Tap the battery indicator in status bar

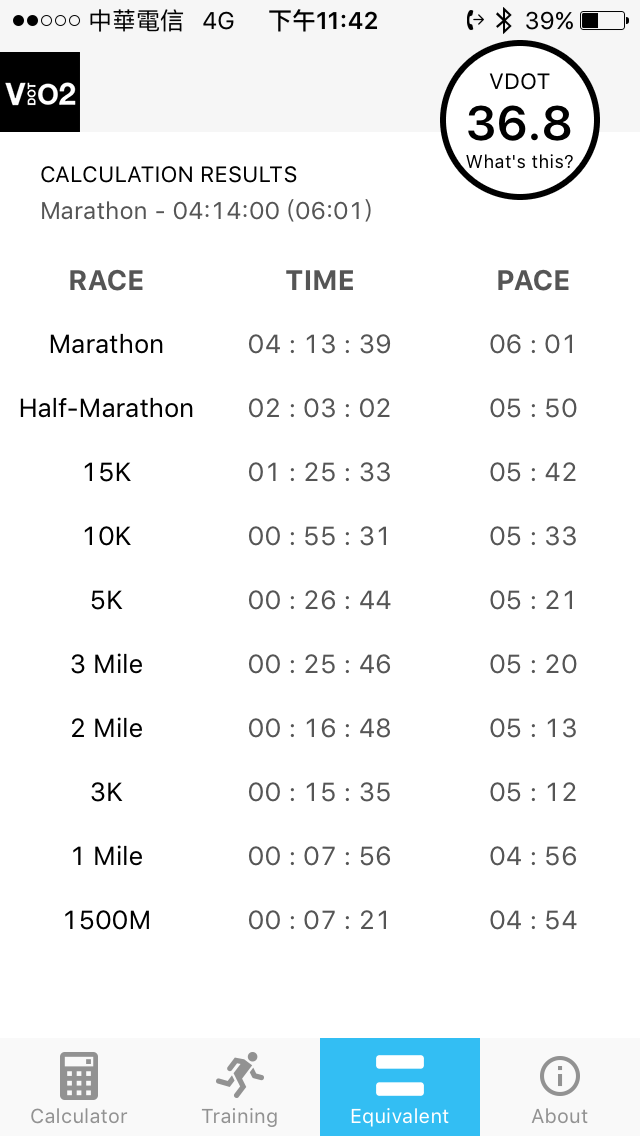604,21
